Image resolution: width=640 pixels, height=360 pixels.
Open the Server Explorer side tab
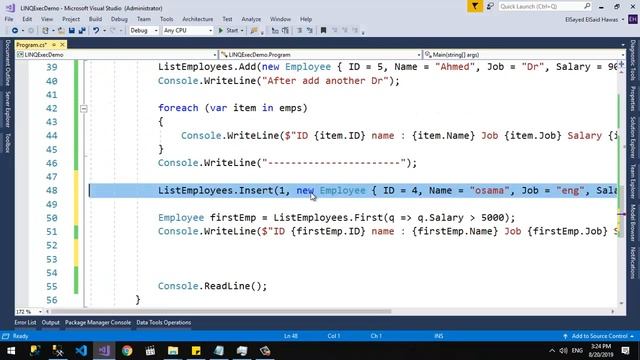tap(7, 109)
